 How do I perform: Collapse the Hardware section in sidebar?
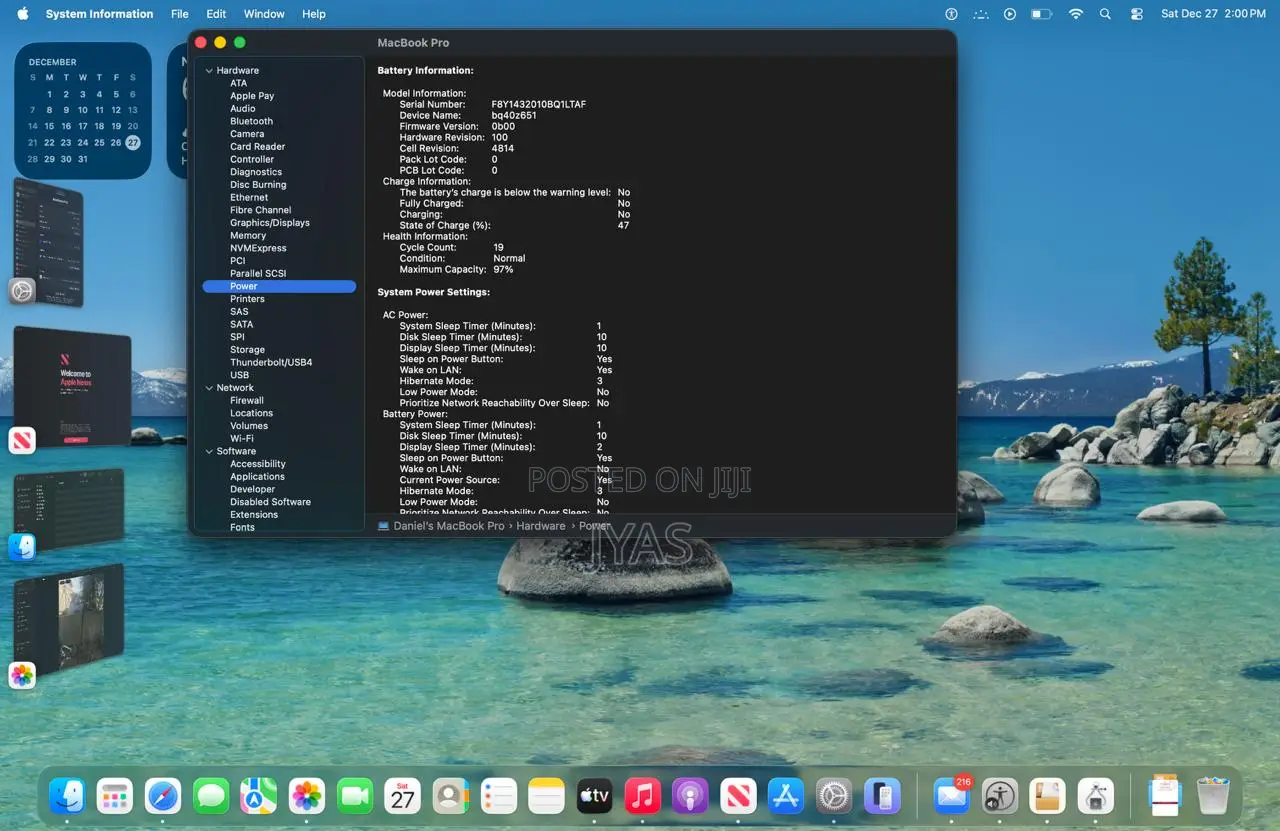[x=209, y=71]
